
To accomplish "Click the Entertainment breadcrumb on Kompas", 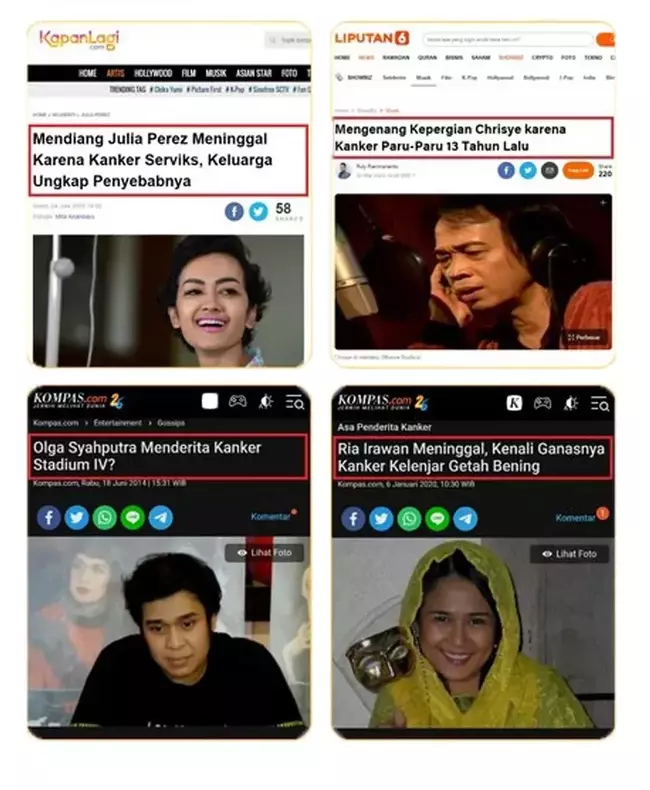I will (x=117, y=423).
